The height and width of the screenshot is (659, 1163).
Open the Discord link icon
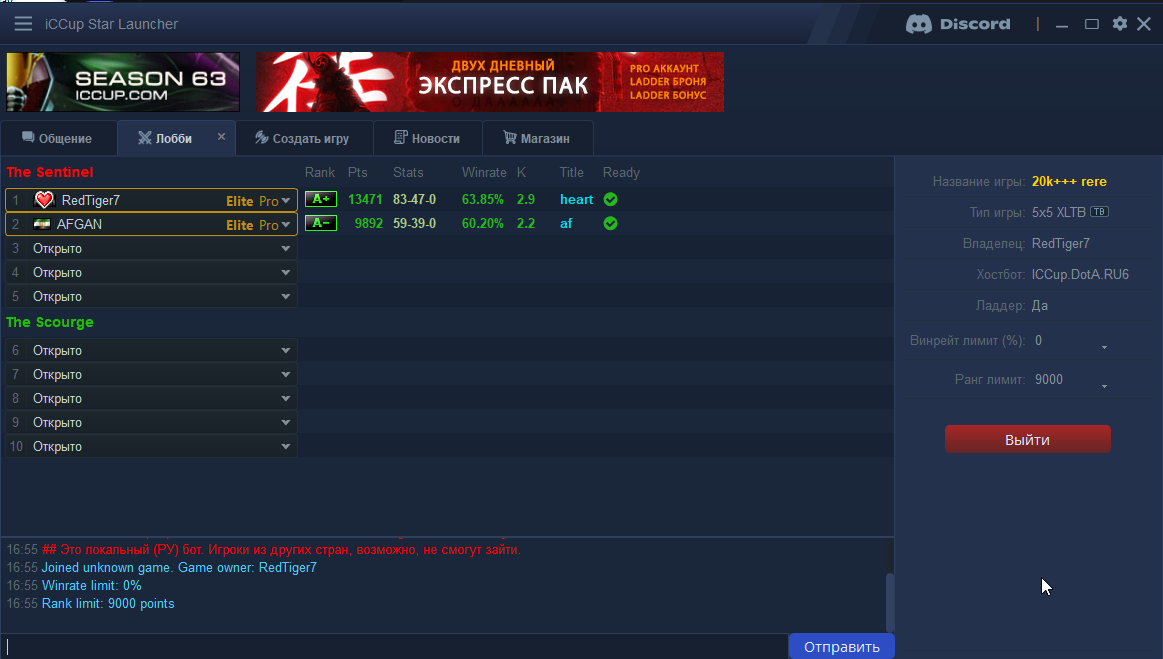(958, 24)
